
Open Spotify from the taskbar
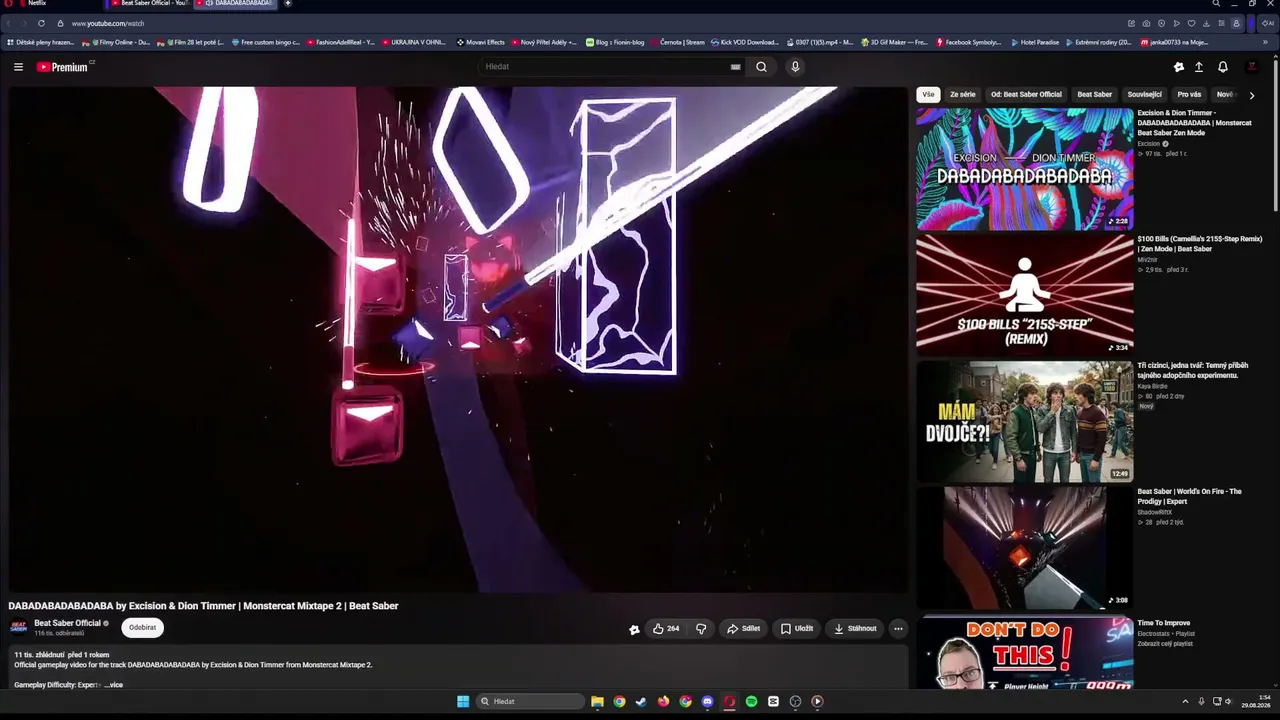point(751,701)
